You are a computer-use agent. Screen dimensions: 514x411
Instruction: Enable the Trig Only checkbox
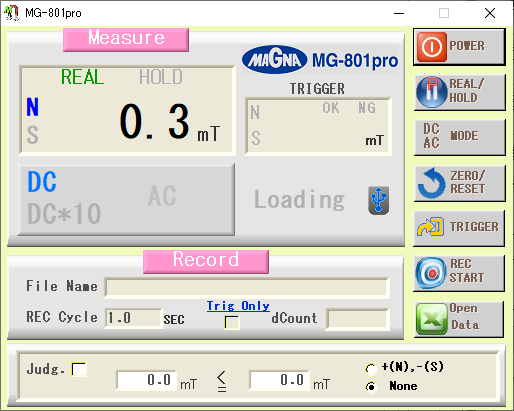pos(231,322)
